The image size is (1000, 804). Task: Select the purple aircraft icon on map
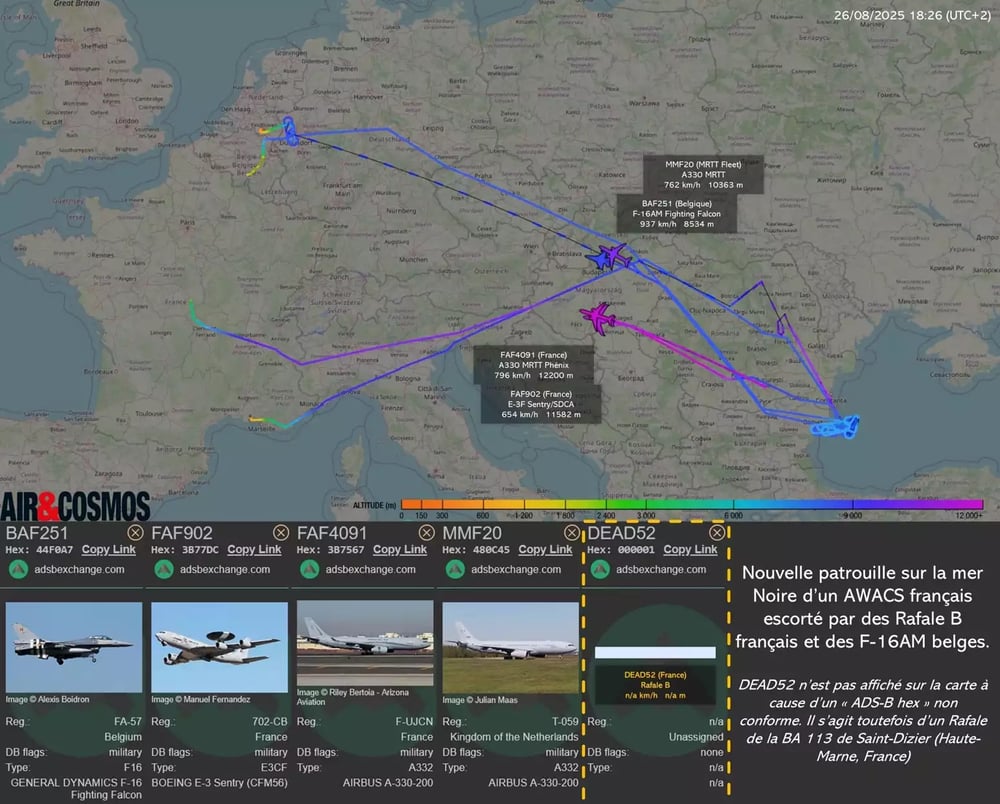[598, 317]
